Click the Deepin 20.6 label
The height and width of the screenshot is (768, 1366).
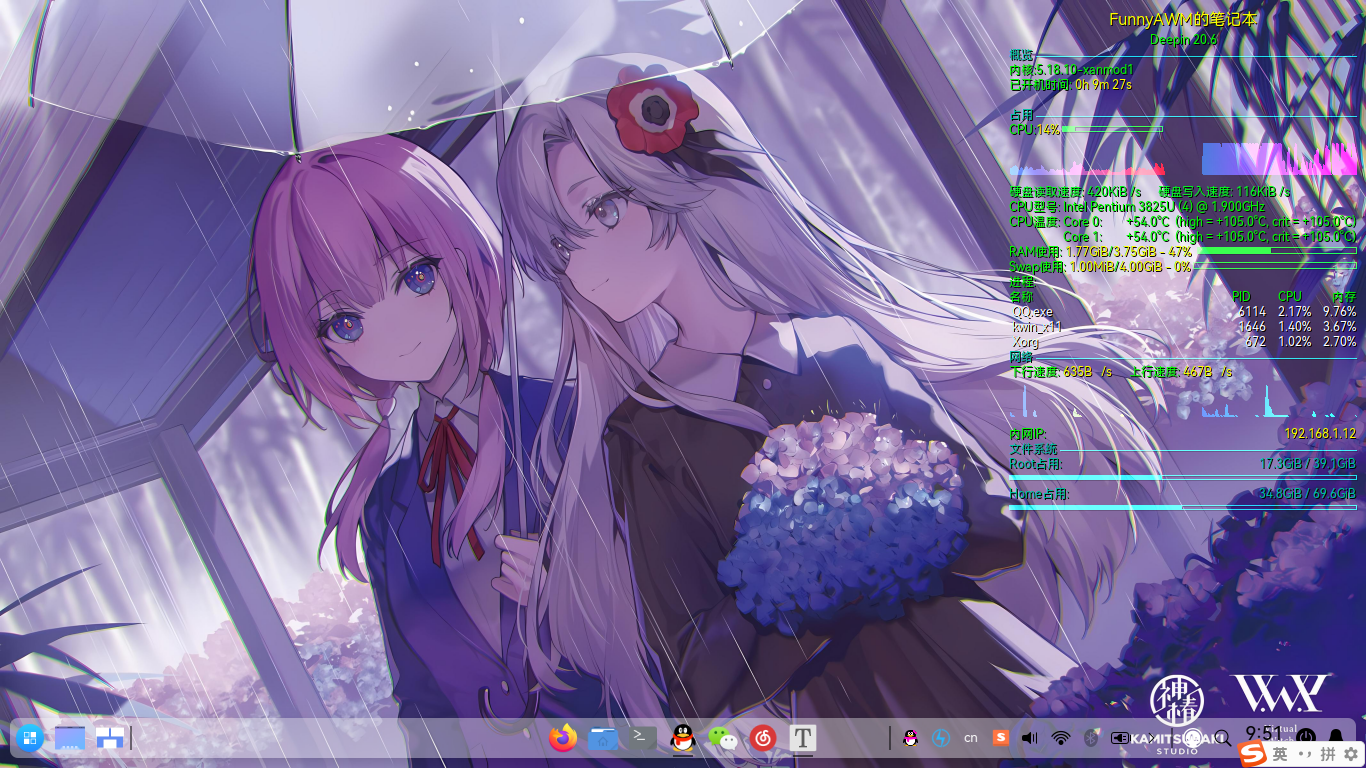pos(1183,39)
